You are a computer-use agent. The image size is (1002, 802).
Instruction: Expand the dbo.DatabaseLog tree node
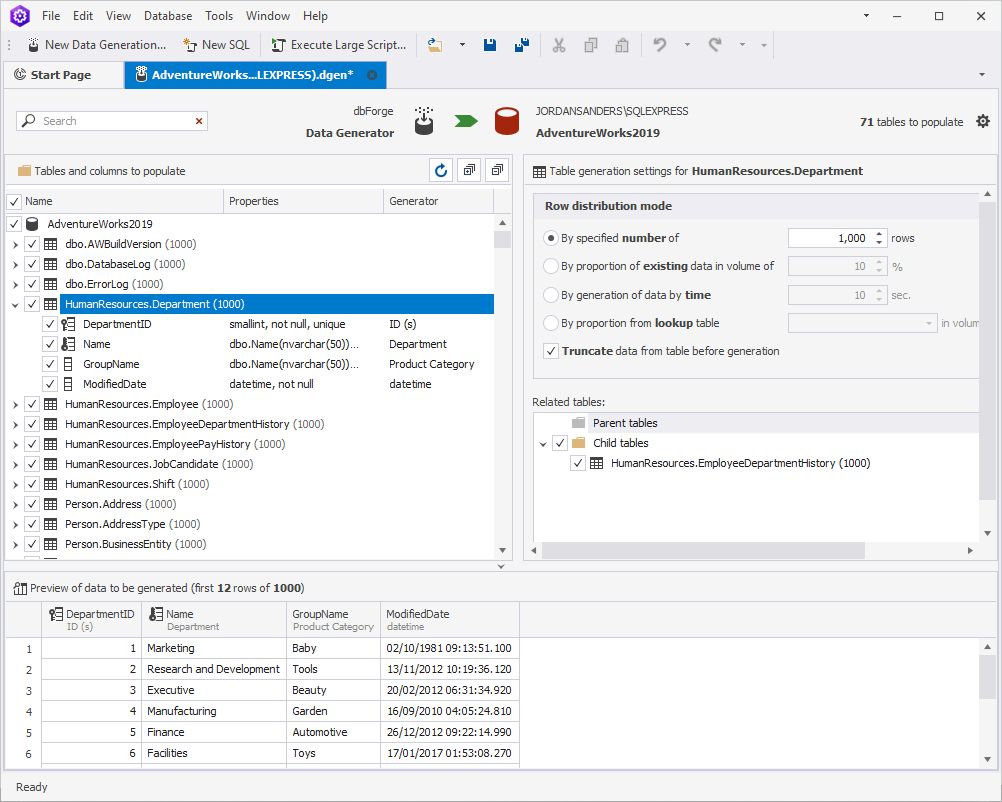pos(15,264)
